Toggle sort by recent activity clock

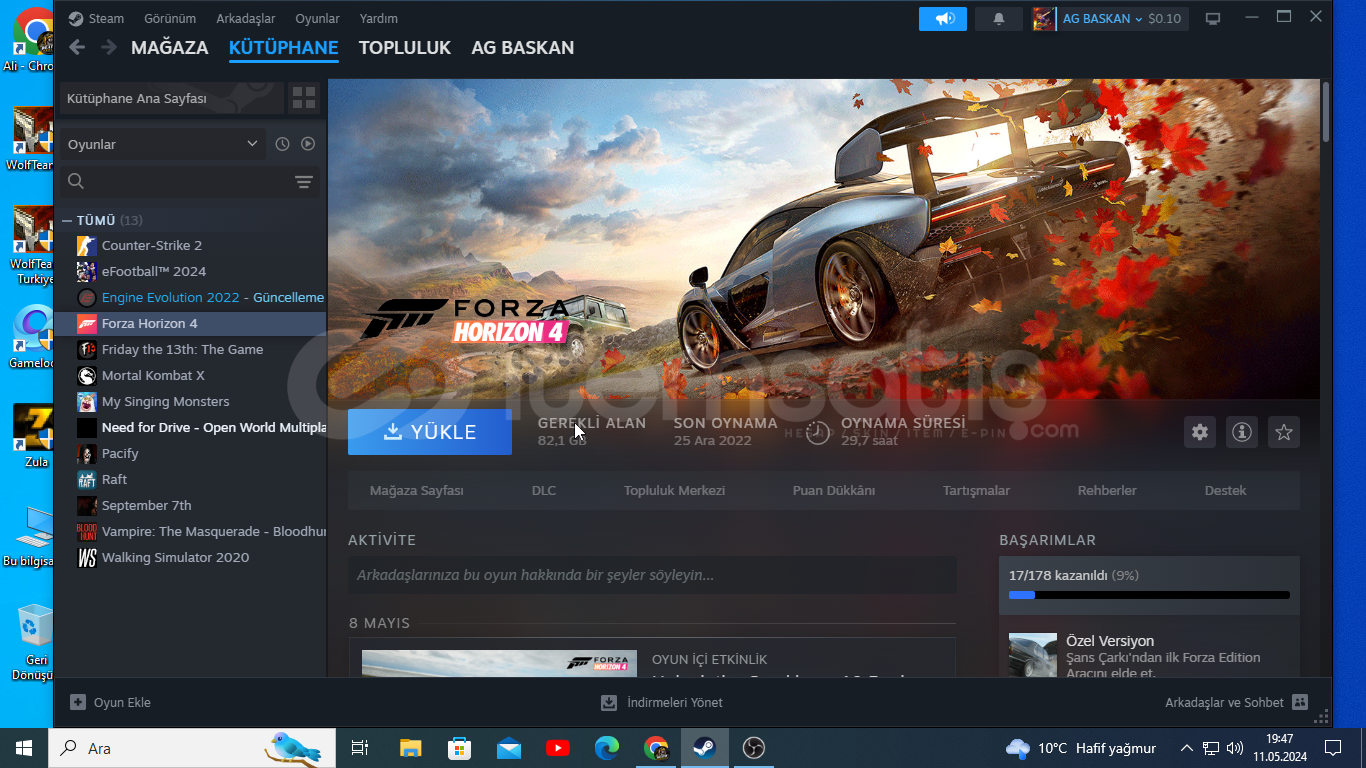(282, 144)
